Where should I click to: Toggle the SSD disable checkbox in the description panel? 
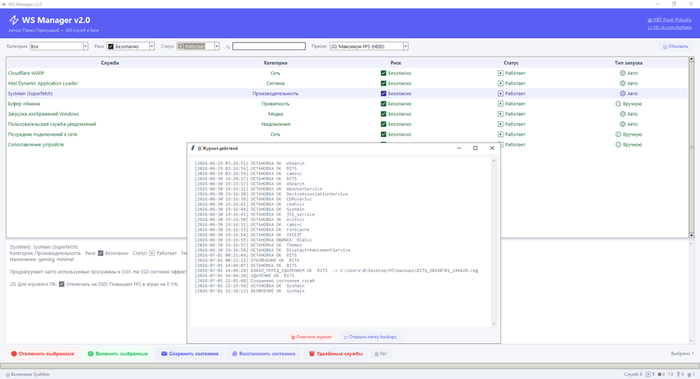(62, 284)
